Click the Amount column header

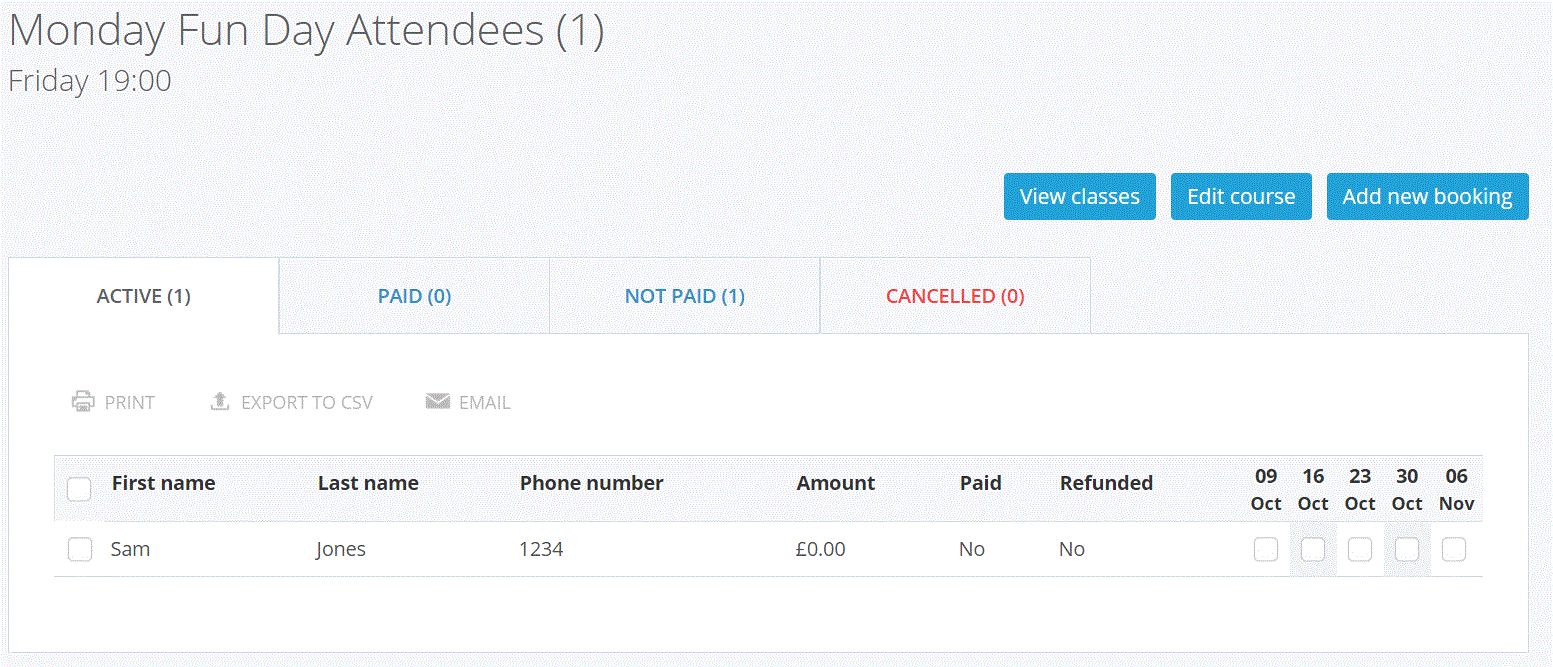tap(836, 483)
